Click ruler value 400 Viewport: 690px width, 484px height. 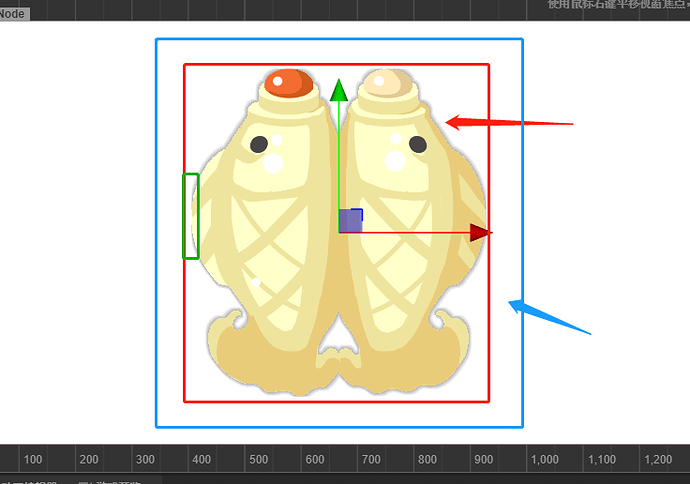tap(202, 460)
